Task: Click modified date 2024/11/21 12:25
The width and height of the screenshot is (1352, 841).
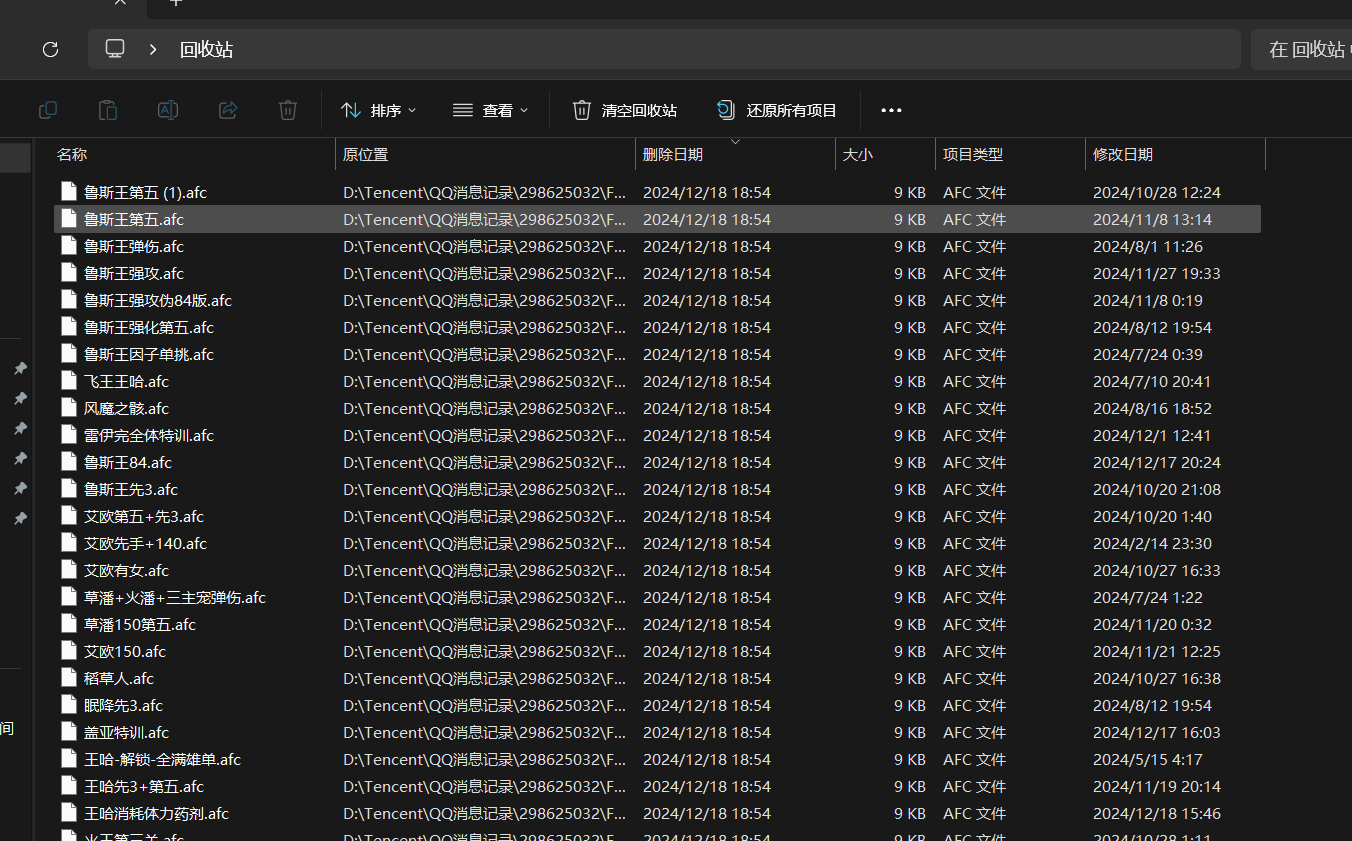Action: tap(1157, 651)
